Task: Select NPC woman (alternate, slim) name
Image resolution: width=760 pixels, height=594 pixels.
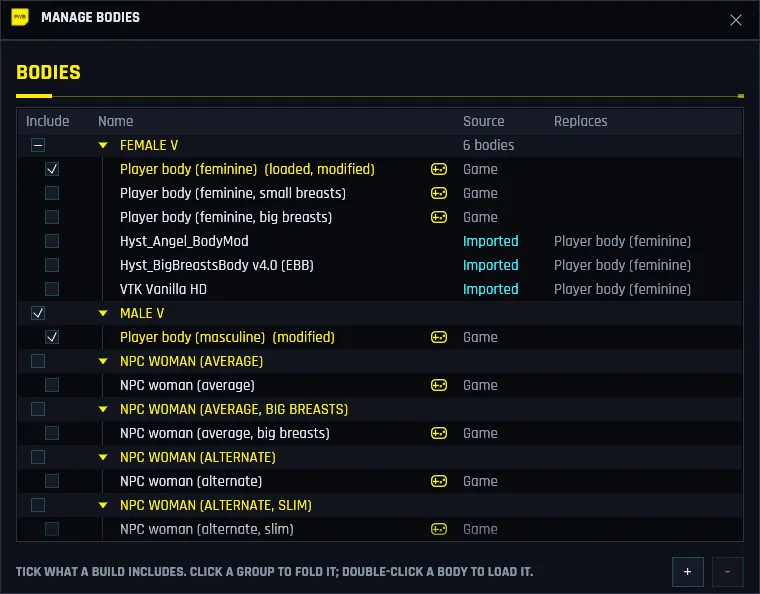Action: (207, 529)
